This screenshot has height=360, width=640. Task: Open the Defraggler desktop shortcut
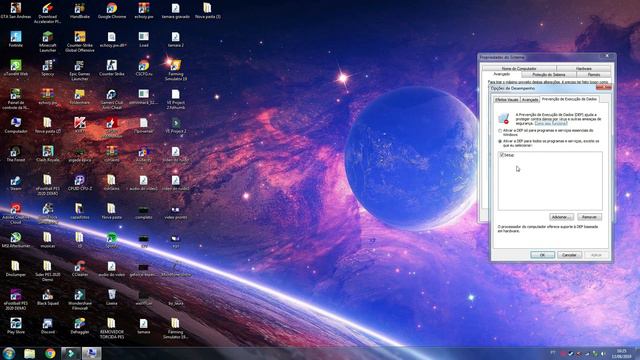click(80, 326)
